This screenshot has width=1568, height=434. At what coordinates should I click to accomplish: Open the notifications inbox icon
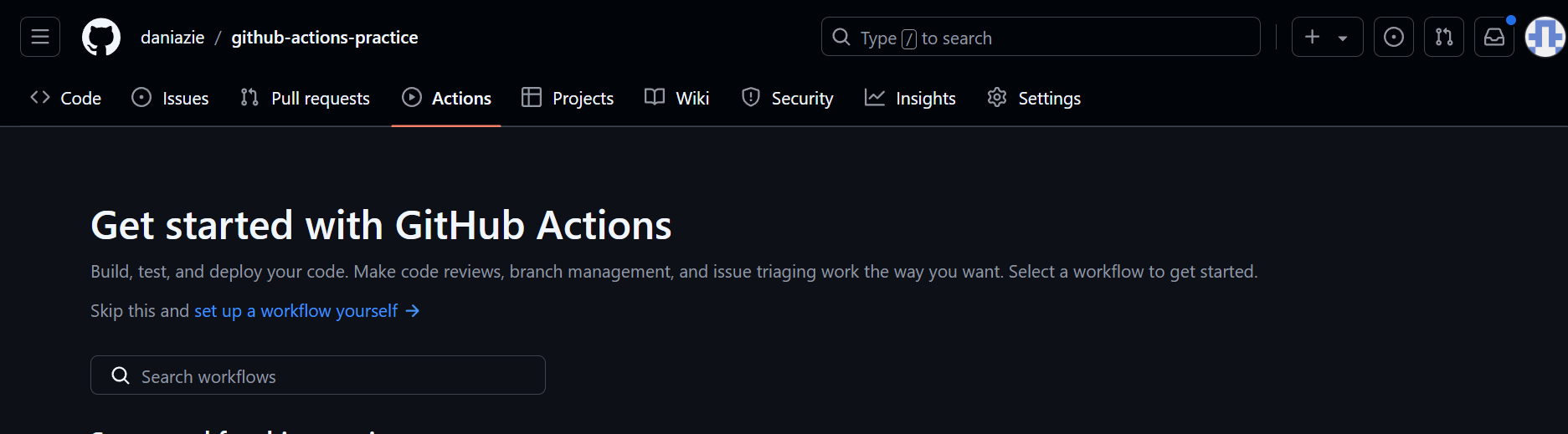click(1493, 37)
